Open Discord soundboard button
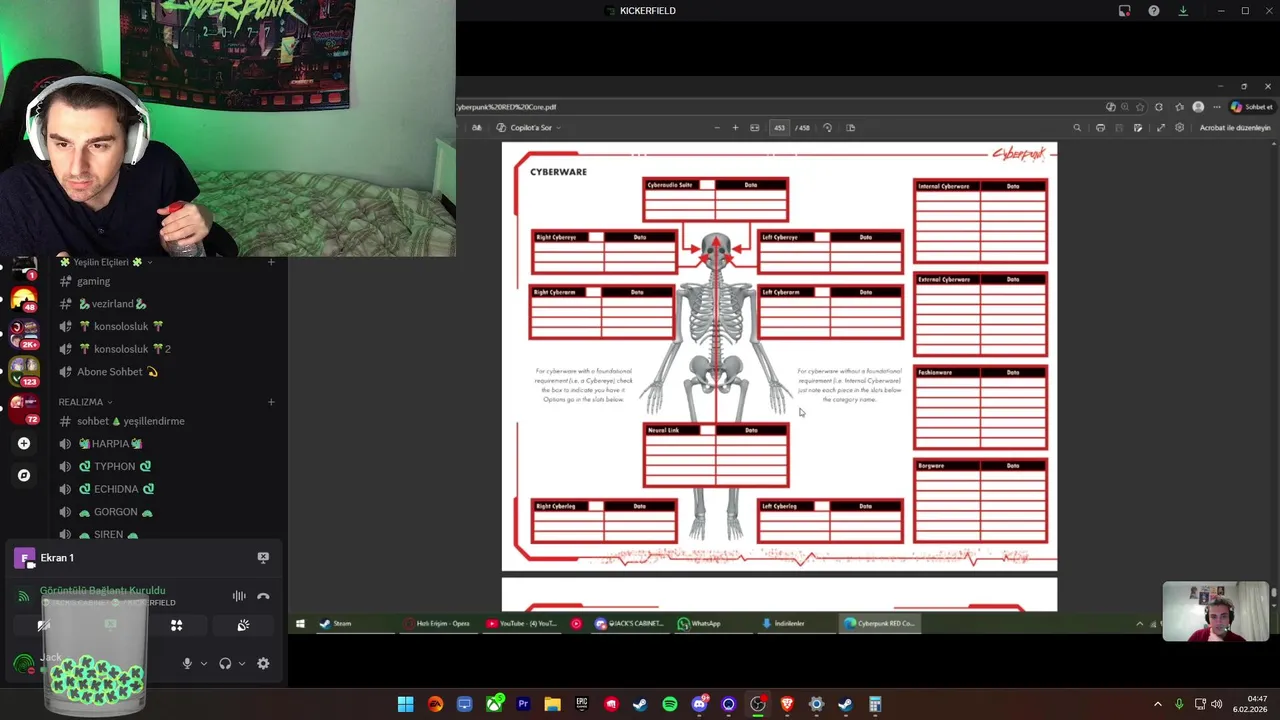Viewport: 1280px width, 720px height. [243, 626]
